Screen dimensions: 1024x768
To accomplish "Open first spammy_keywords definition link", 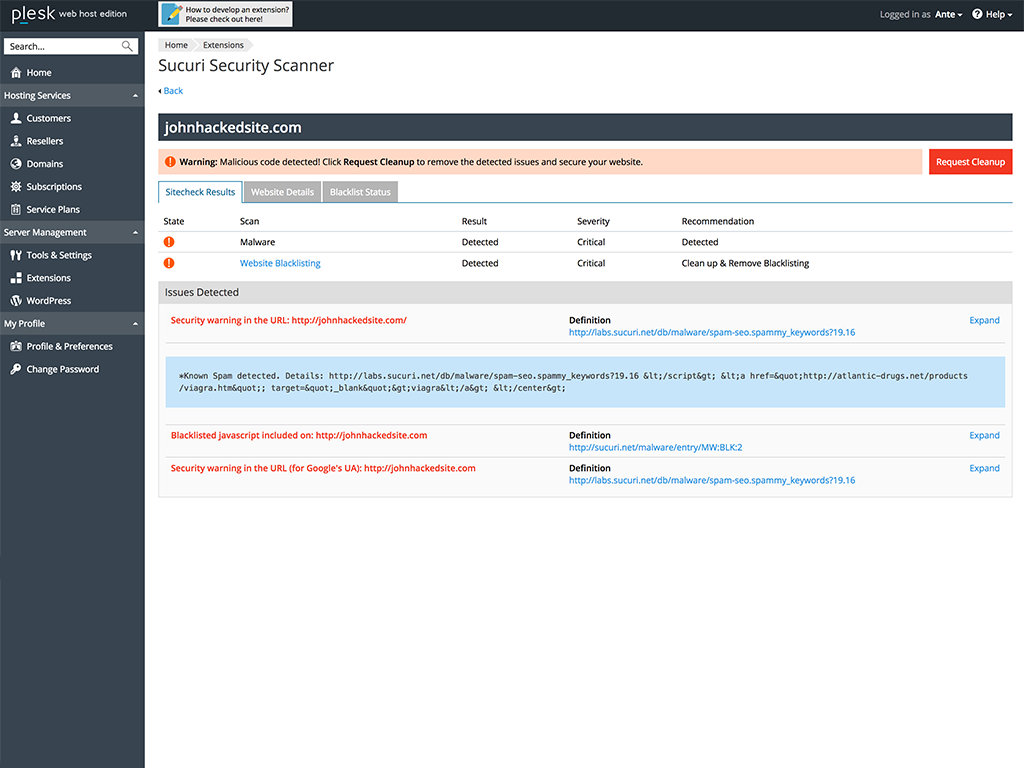I will [x=712, y=332].
